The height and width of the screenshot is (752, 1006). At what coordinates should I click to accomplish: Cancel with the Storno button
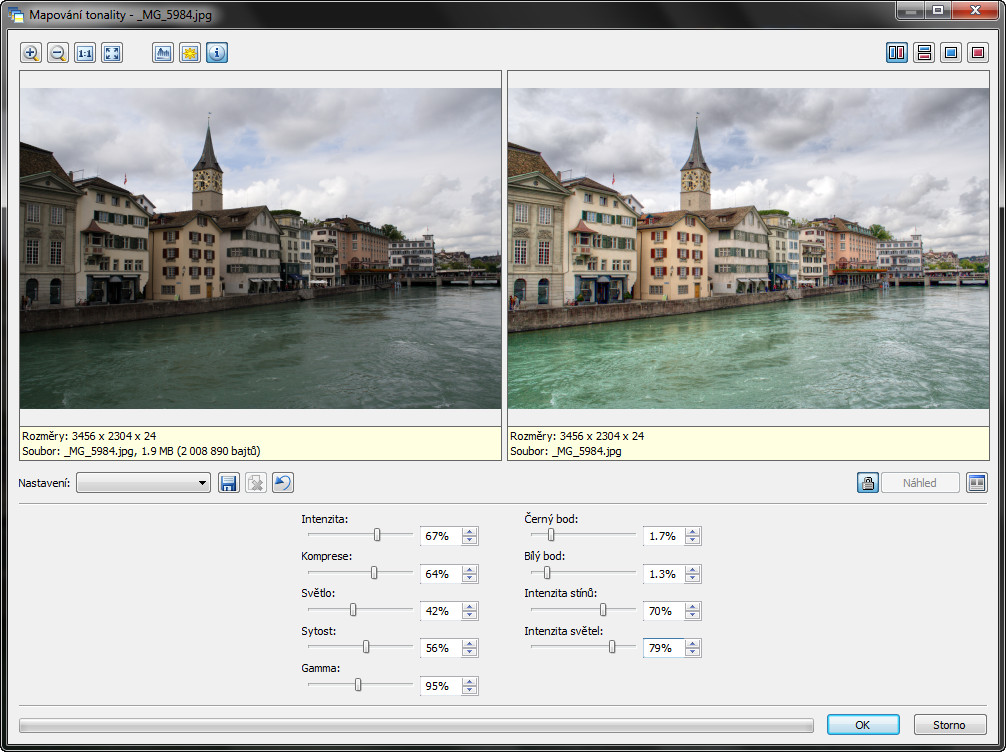pyautogui.click(x=950, y=724)
